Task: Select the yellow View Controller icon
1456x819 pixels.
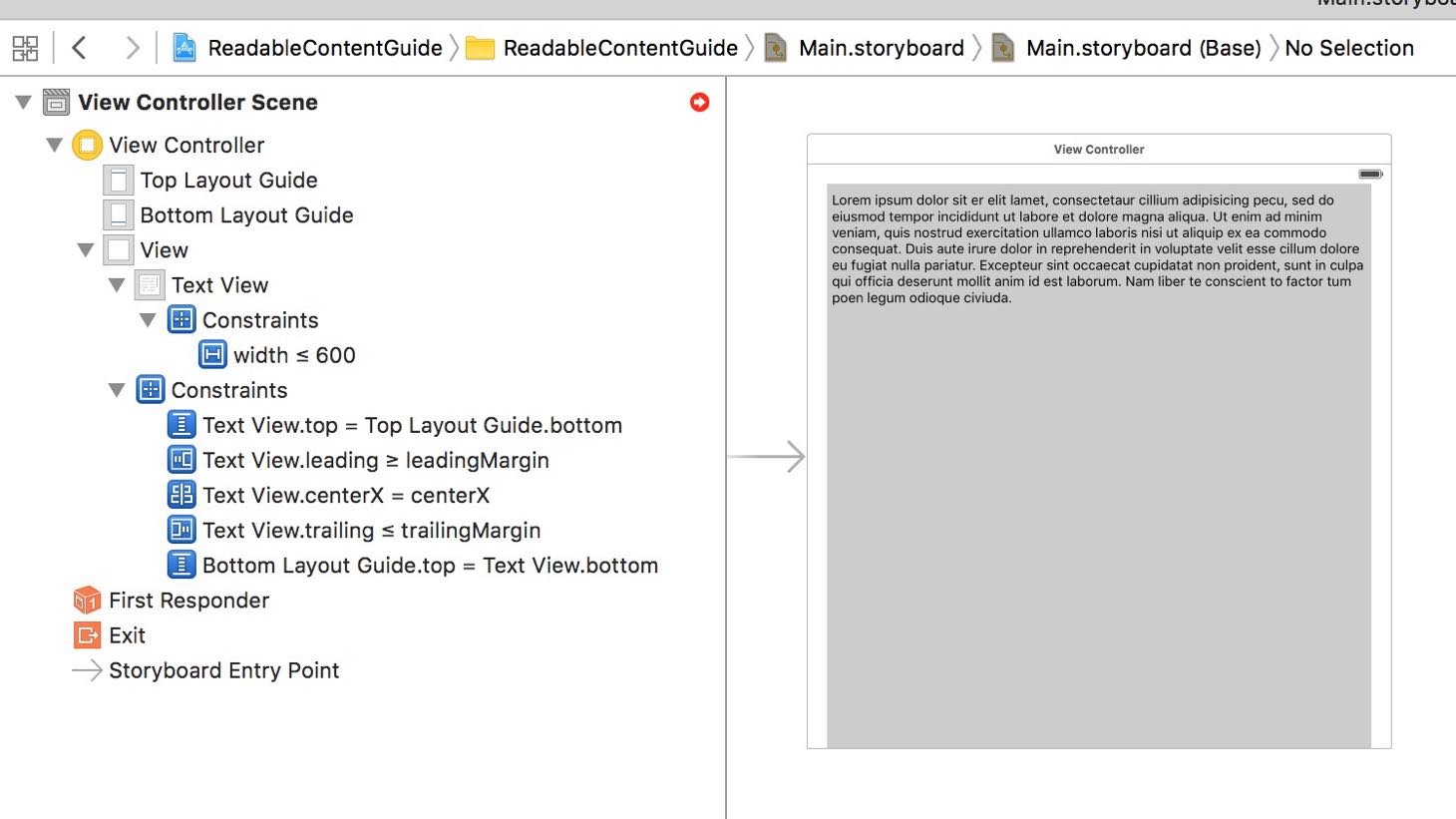Action: coord(88,146)
